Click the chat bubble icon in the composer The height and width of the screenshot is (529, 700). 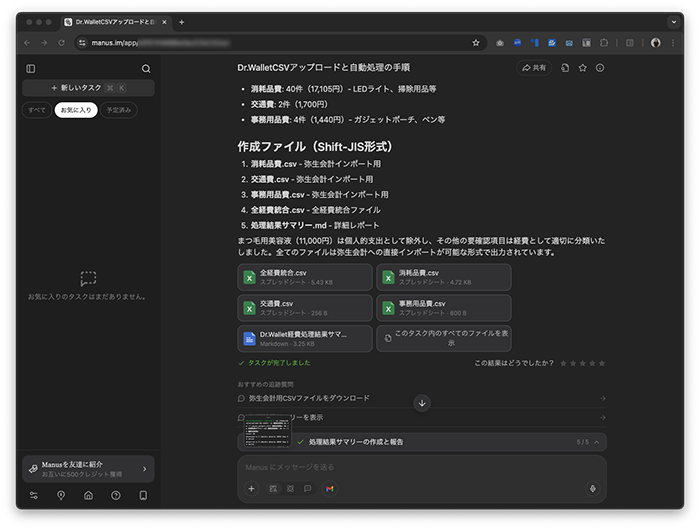click(x=308, y=489)
